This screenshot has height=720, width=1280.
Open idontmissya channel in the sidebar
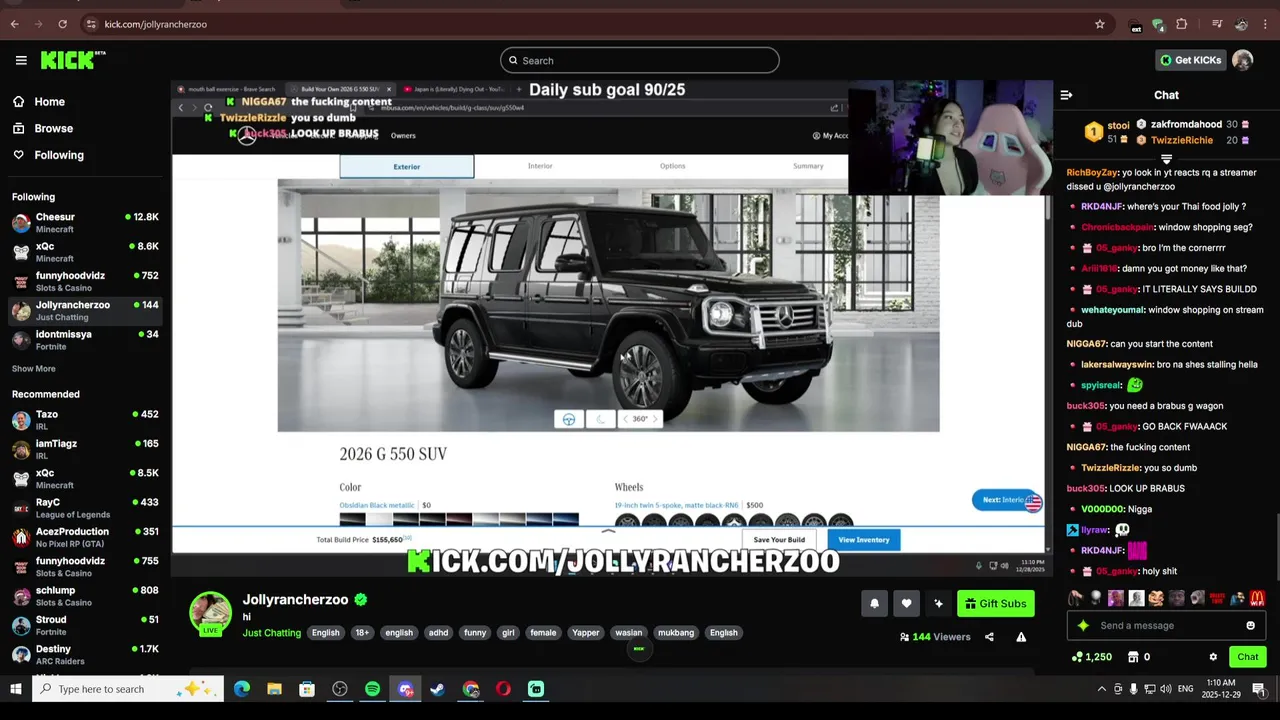tap(85, 340)
